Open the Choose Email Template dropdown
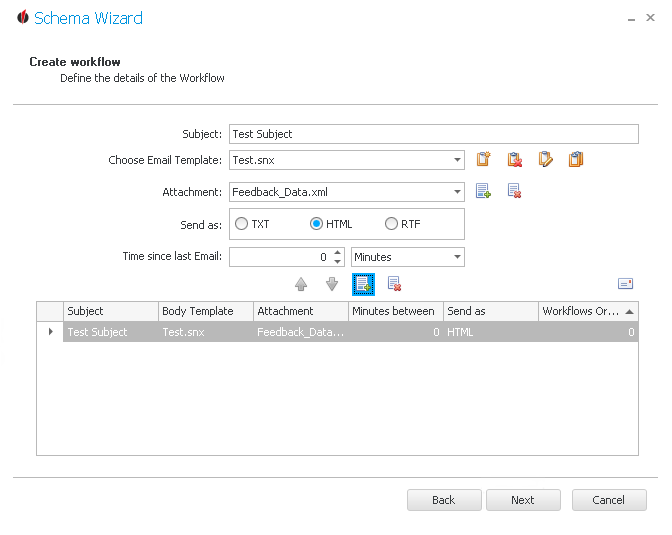The width and height of the screenshot is (672, 535). (457, 160)
